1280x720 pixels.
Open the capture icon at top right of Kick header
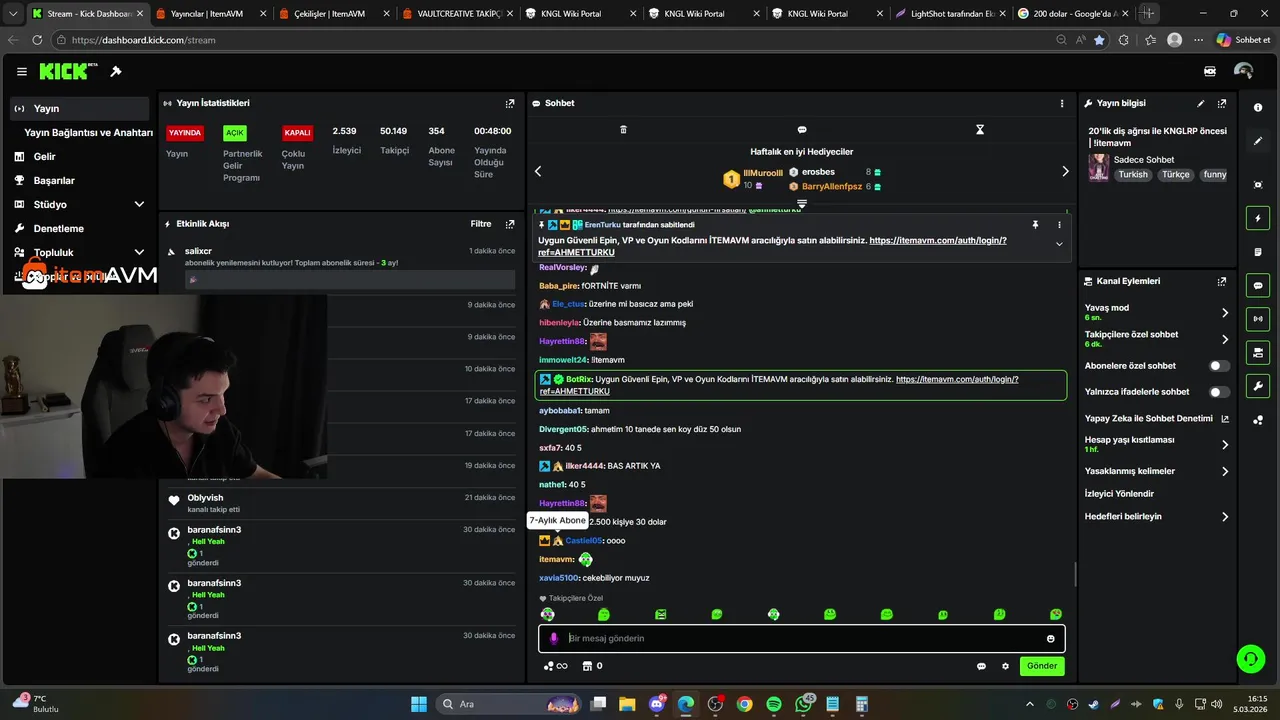[1210, 72]
